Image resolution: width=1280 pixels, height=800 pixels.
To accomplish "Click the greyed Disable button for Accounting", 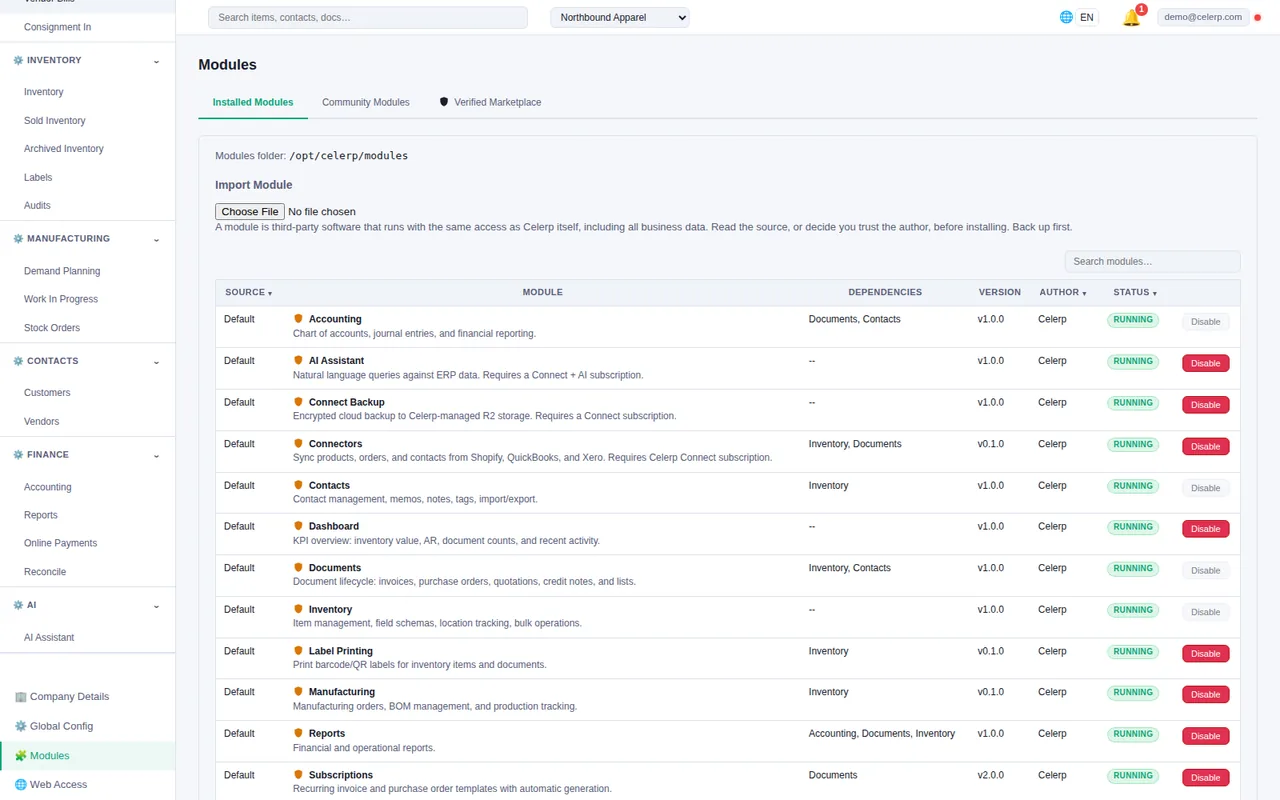I will 1205,322.
